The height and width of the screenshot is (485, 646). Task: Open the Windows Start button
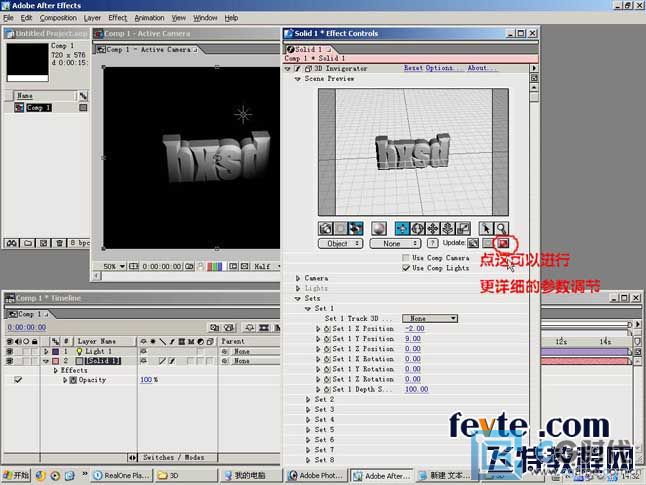[16, 475]
